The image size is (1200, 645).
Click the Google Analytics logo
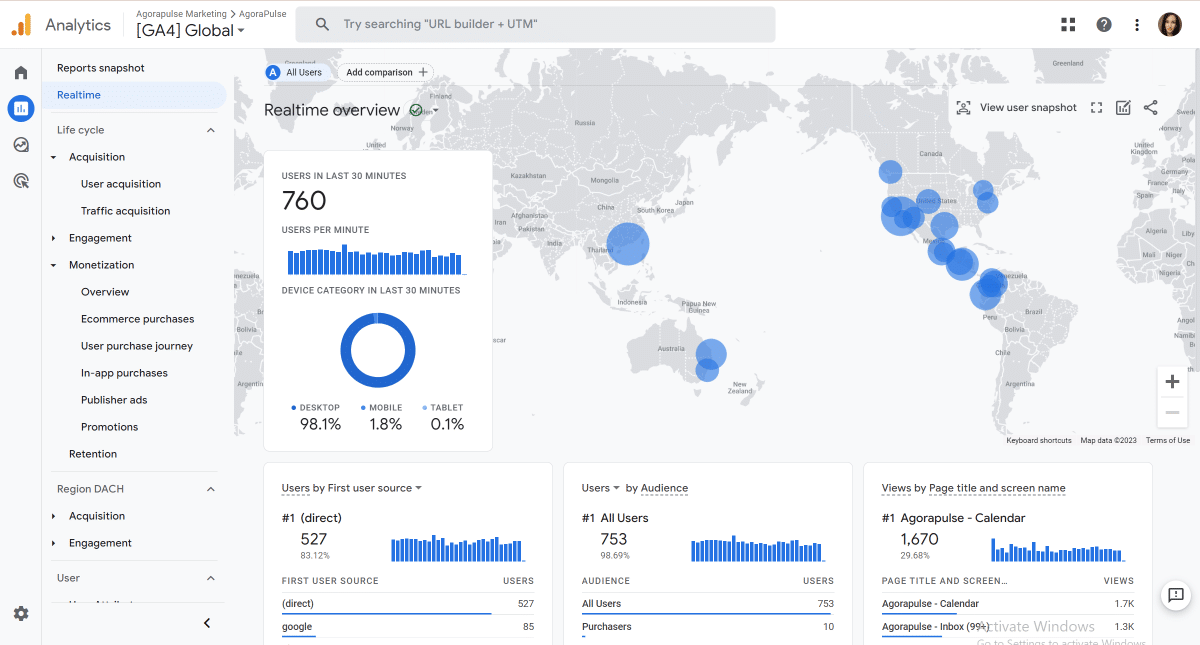click(x=22, y=25)
